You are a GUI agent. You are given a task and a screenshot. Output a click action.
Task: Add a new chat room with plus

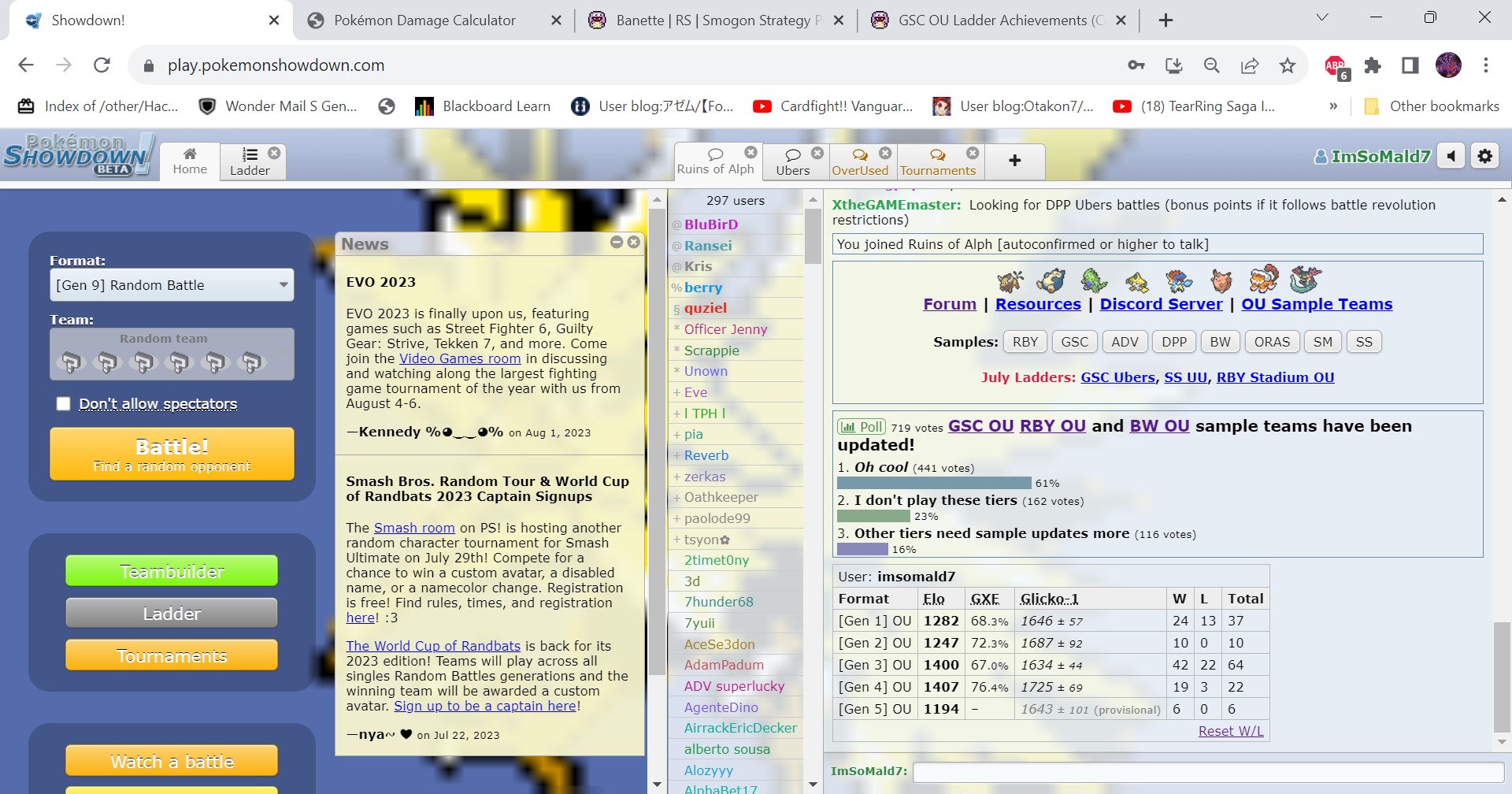[x=1014, y=161]
